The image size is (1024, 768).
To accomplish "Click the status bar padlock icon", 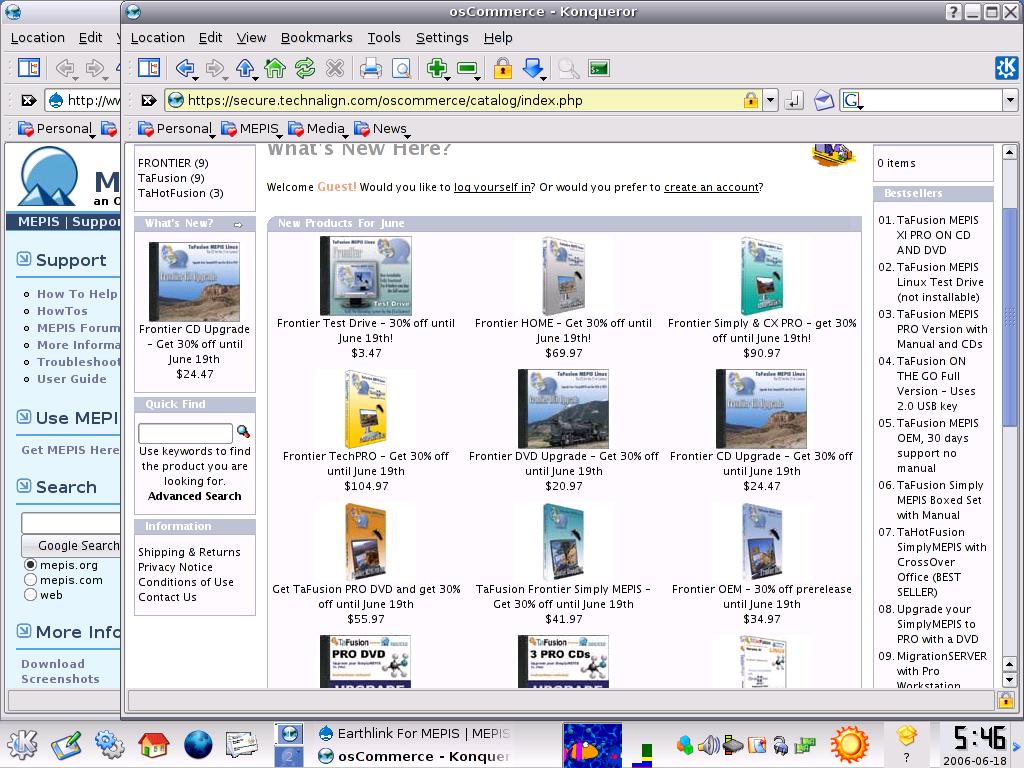I will pos(1005,701).
